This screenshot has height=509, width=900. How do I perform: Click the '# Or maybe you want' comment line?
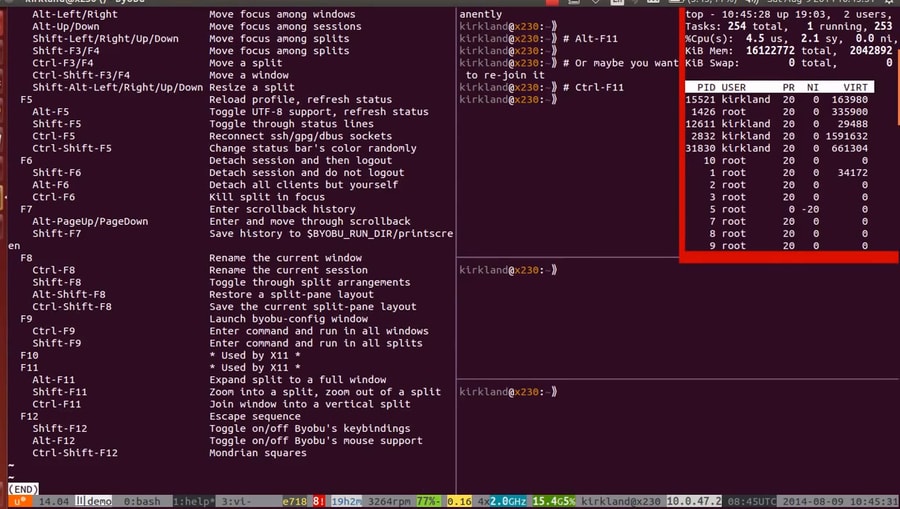coord(620,63)
